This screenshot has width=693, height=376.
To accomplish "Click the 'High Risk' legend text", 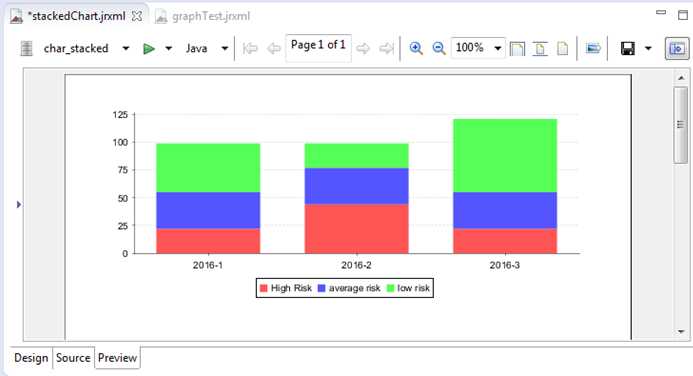I will point(291,288).
